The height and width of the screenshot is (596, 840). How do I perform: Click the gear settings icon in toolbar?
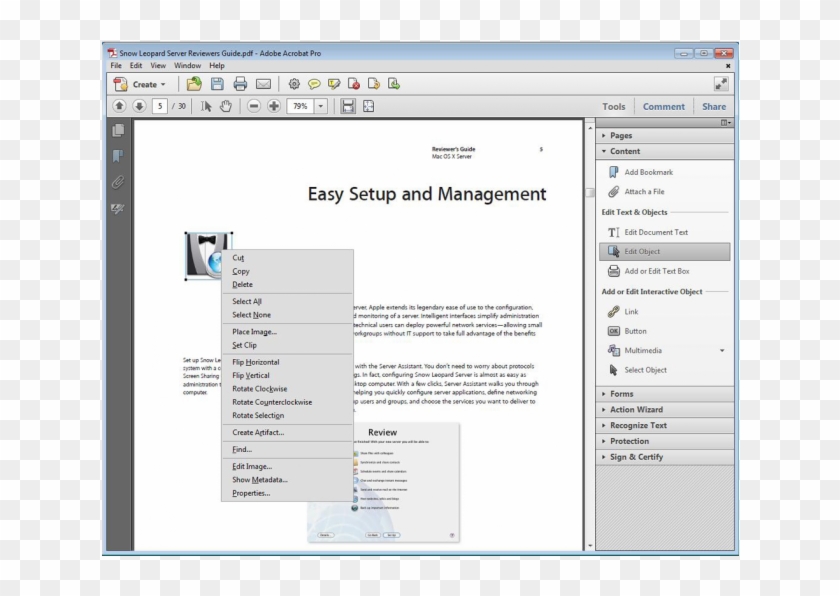294,84
